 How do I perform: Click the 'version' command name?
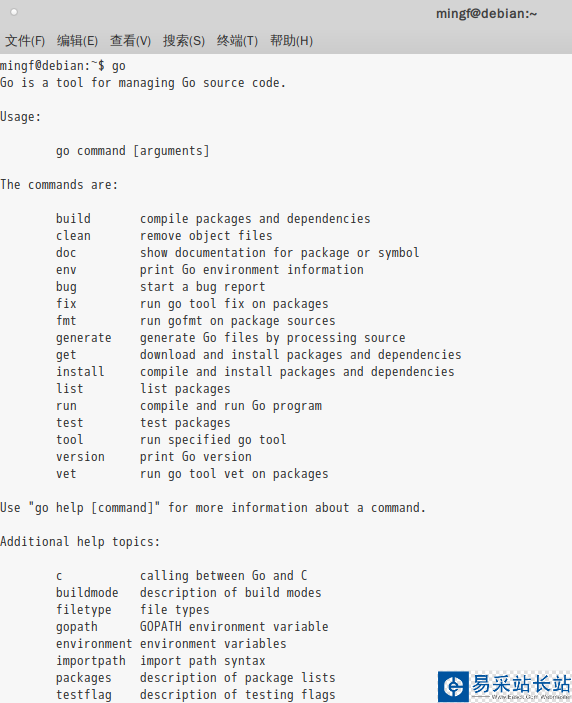pyautogui.click(x=80, y=457)
